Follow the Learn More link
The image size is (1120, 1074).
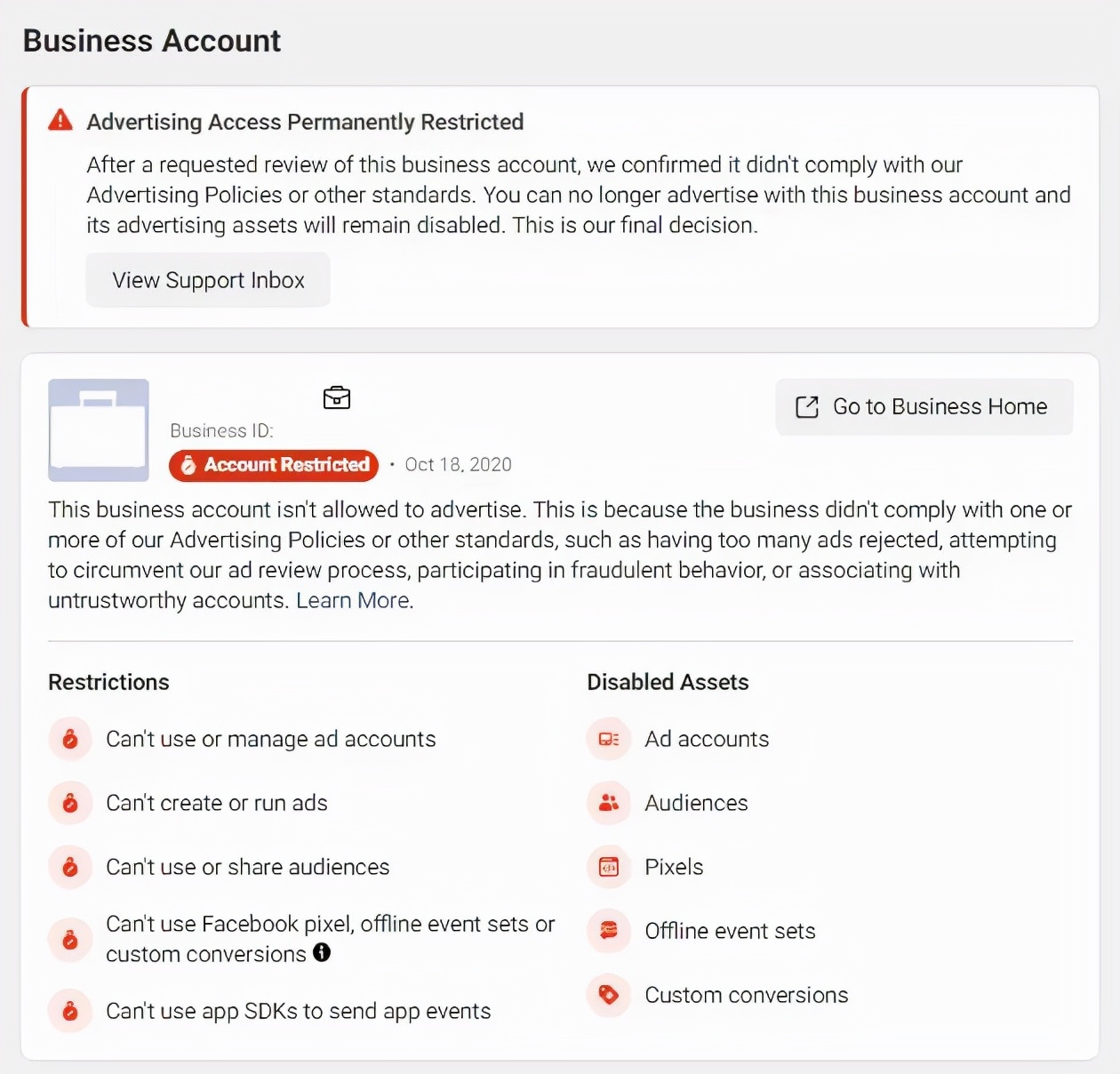(x=353, y=601)
